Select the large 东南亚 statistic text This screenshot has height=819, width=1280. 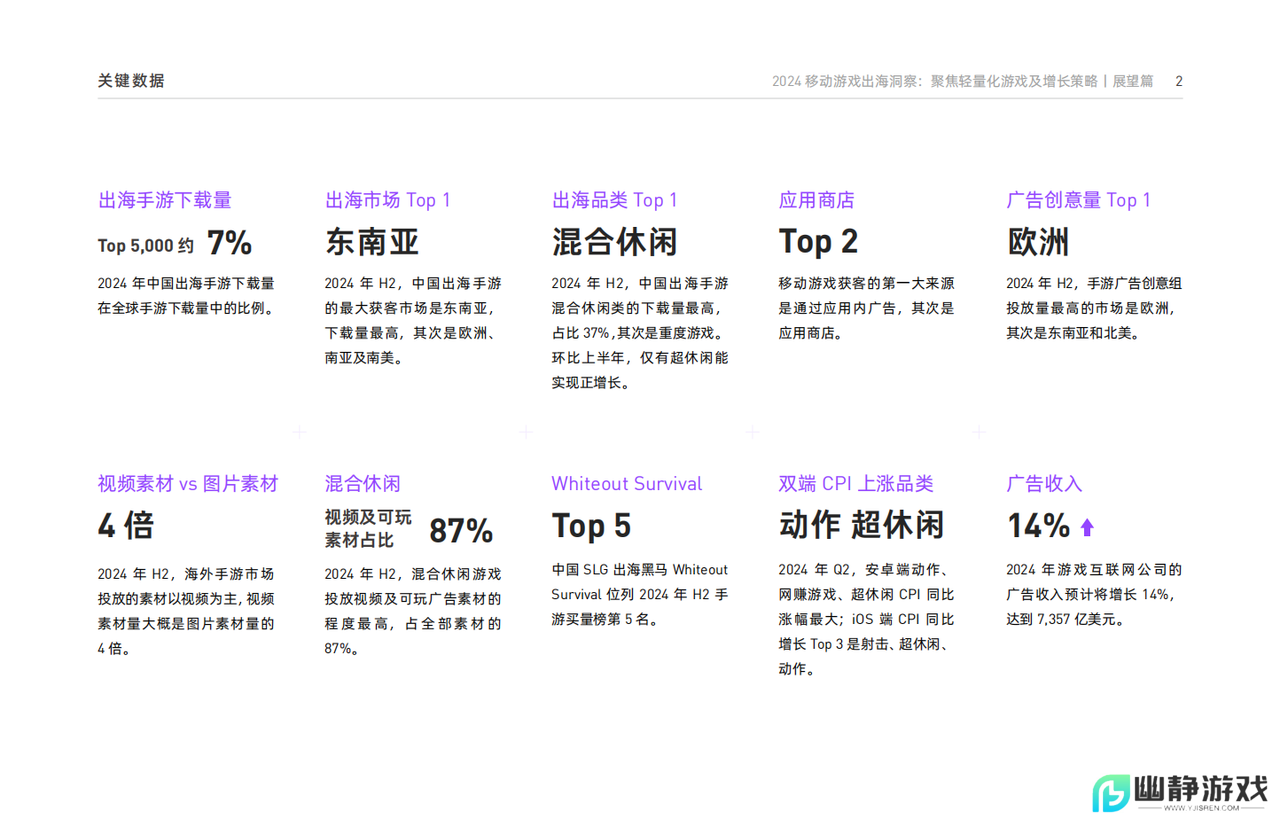[373, 241]
